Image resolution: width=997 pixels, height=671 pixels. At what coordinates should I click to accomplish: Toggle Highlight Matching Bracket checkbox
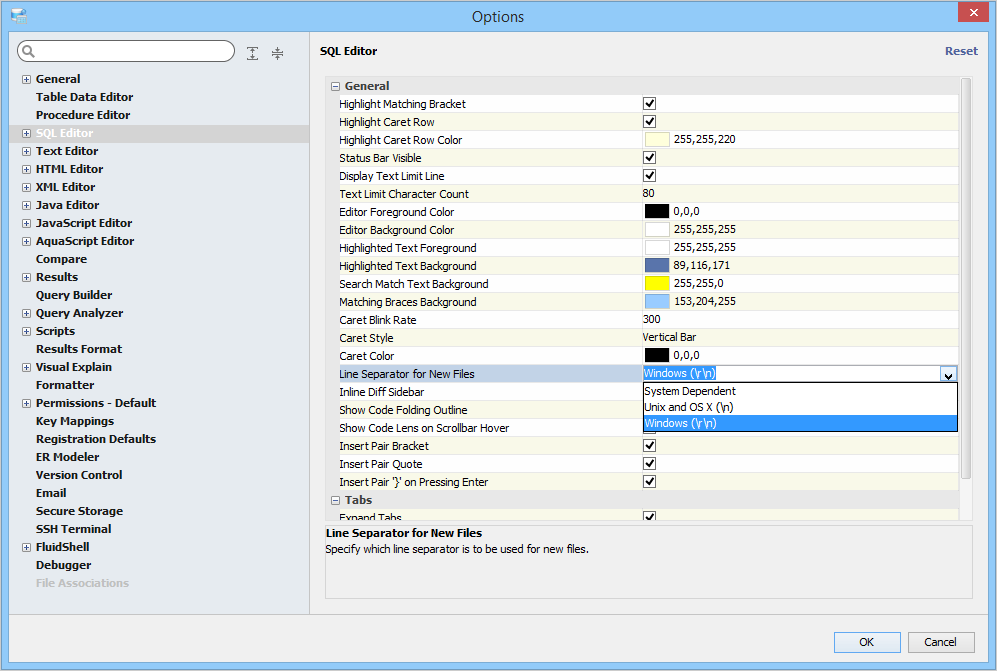point(649,104)
